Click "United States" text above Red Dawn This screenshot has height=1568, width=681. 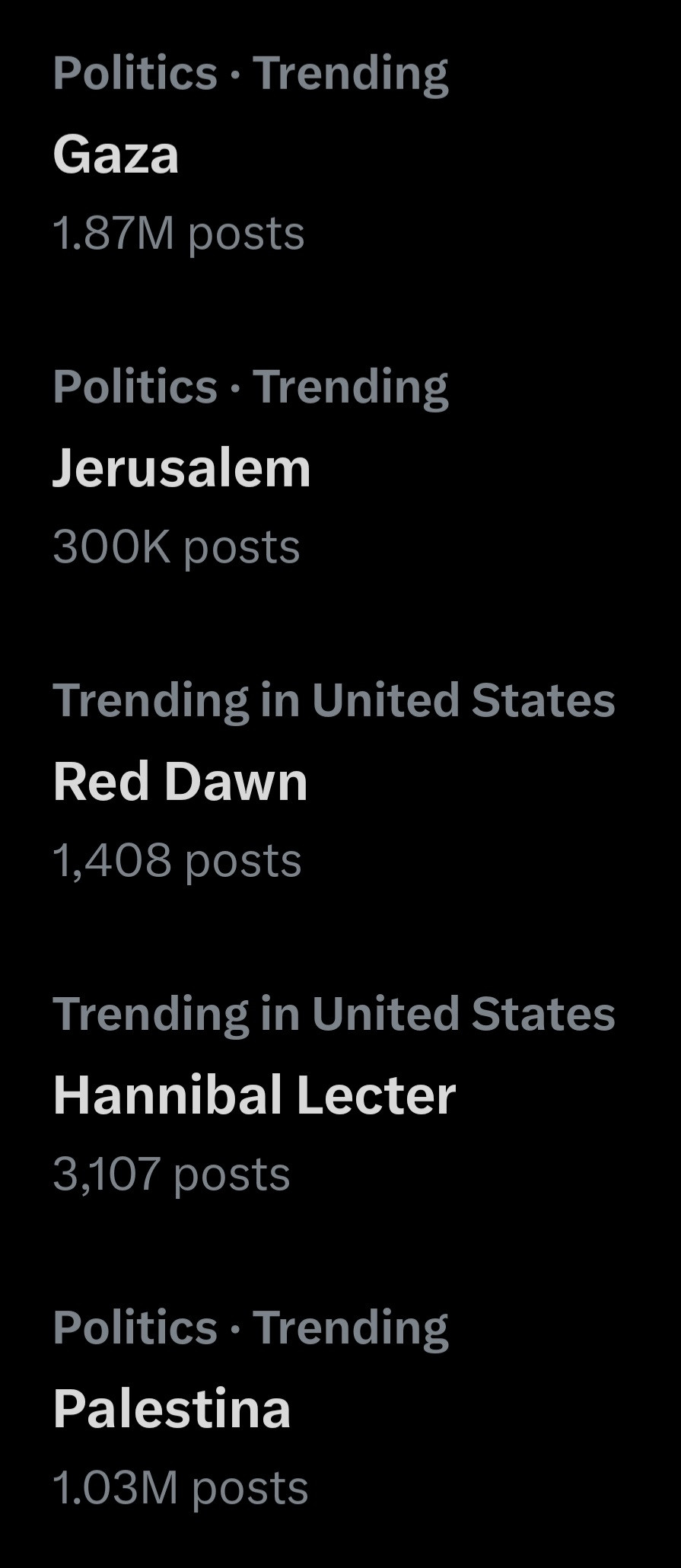[x=463, y=700]
